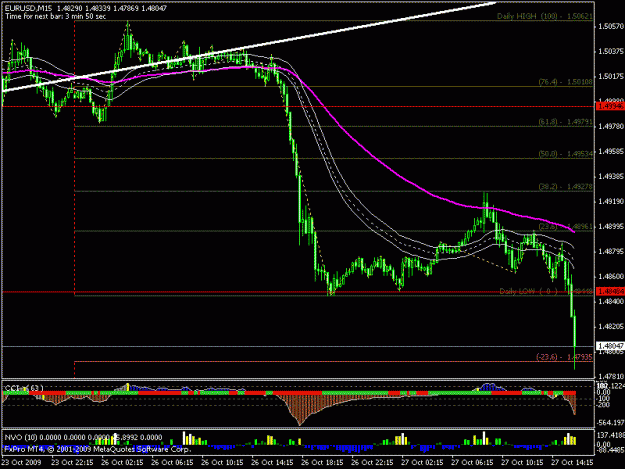Click the '27 Oct 06:15' time axis label

pos(472,462)
